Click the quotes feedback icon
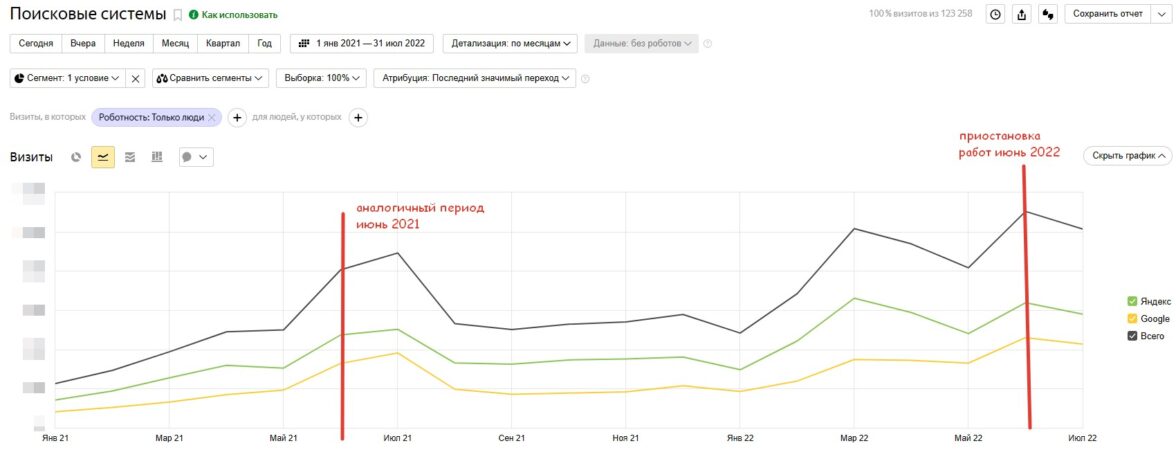 point(1048,15)
